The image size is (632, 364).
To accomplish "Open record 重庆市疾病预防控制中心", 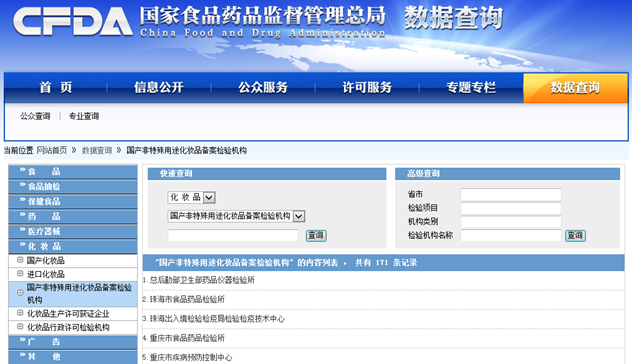I will pyautogui.click(x=191, y=358).
